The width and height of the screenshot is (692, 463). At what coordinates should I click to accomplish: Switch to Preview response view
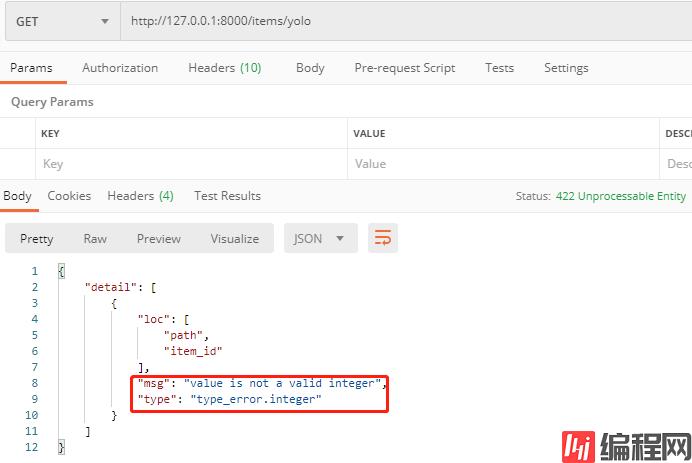click(159, 239)
